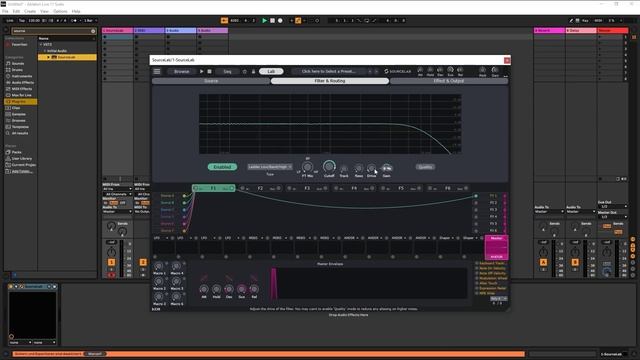Click the lock icon in SourceLab toolbar
Image resolution: width=640 pixels, height=360 pixels.
click(253, 71)
